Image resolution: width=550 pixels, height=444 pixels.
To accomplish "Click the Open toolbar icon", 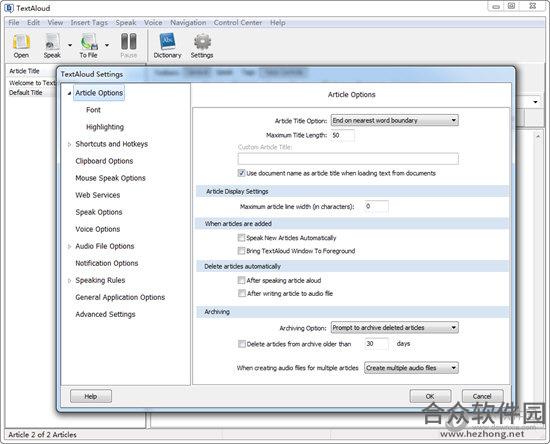I will point(21,46).
